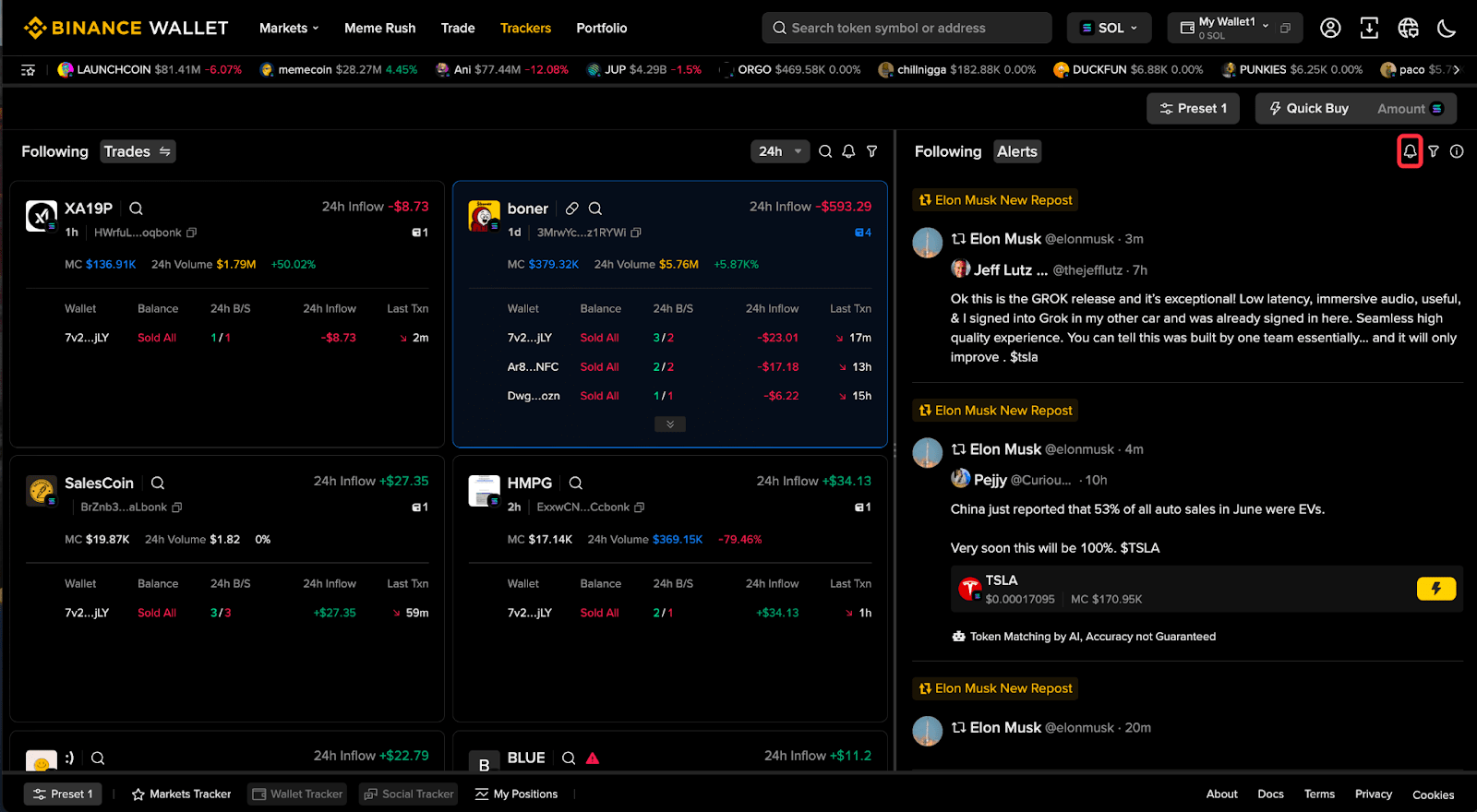Open Wallet Tracker in bottom bar
This screenshot has width=1477, height=812.
[x=297, y=794]
